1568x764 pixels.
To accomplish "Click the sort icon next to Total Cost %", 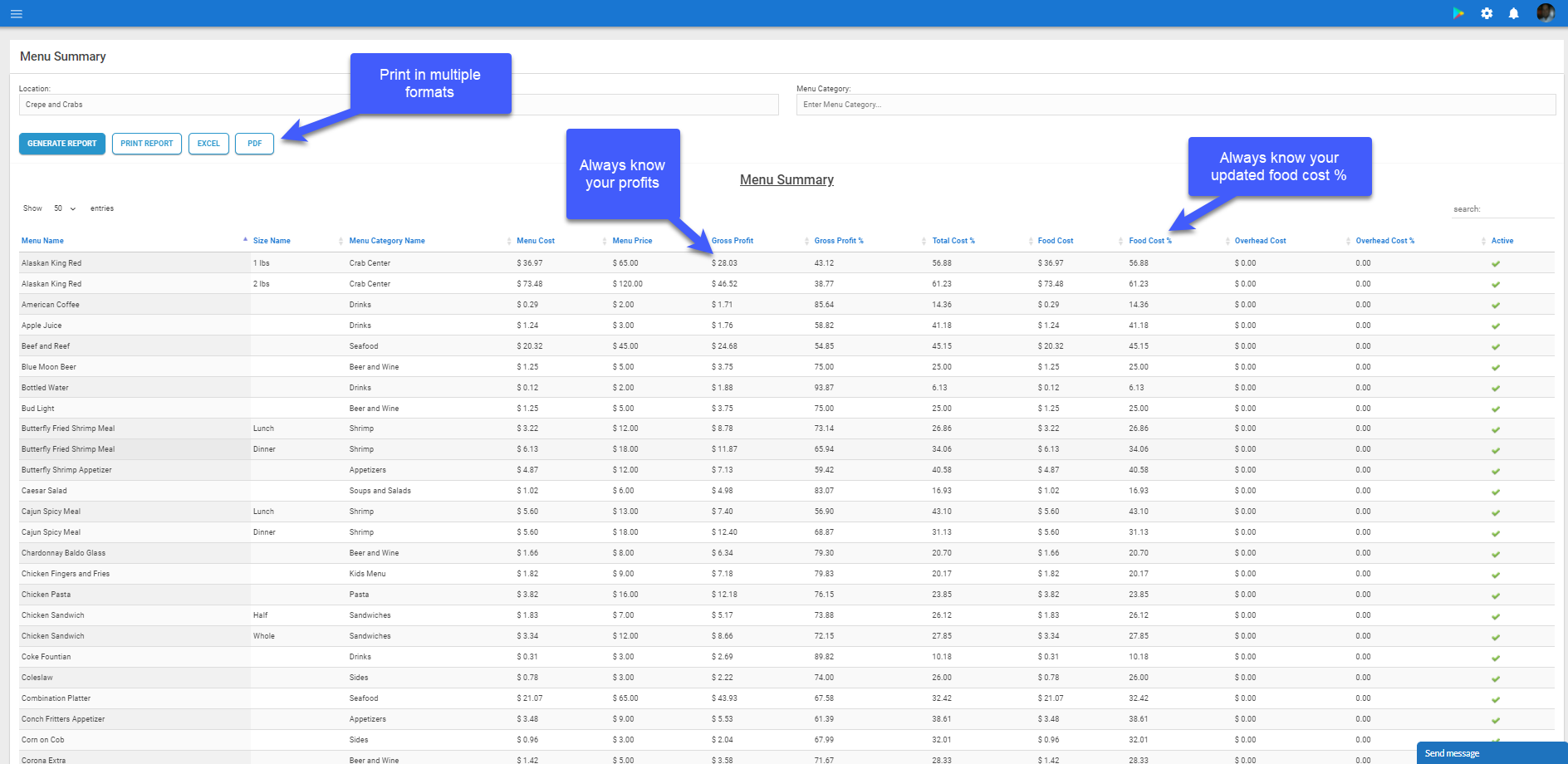I will 924,240.
